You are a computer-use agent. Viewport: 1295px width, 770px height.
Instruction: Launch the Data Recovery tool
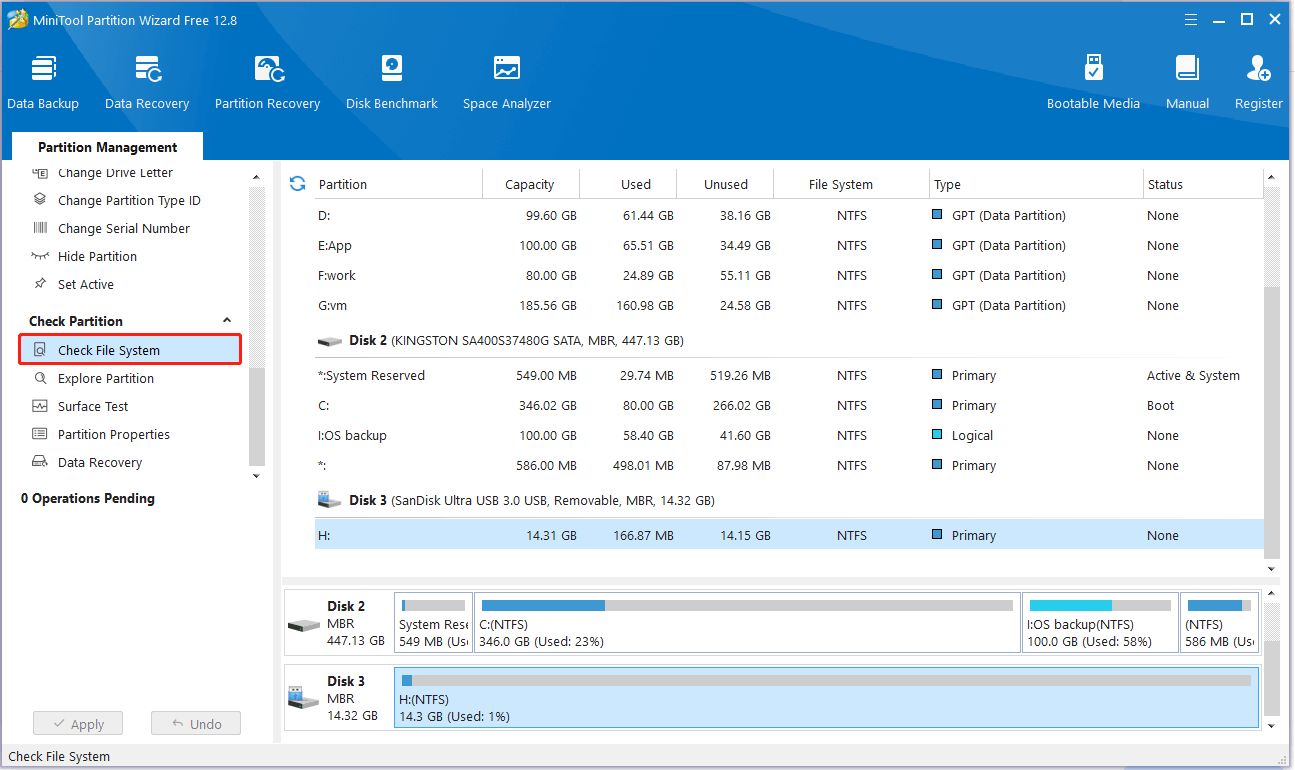point(147,82)
